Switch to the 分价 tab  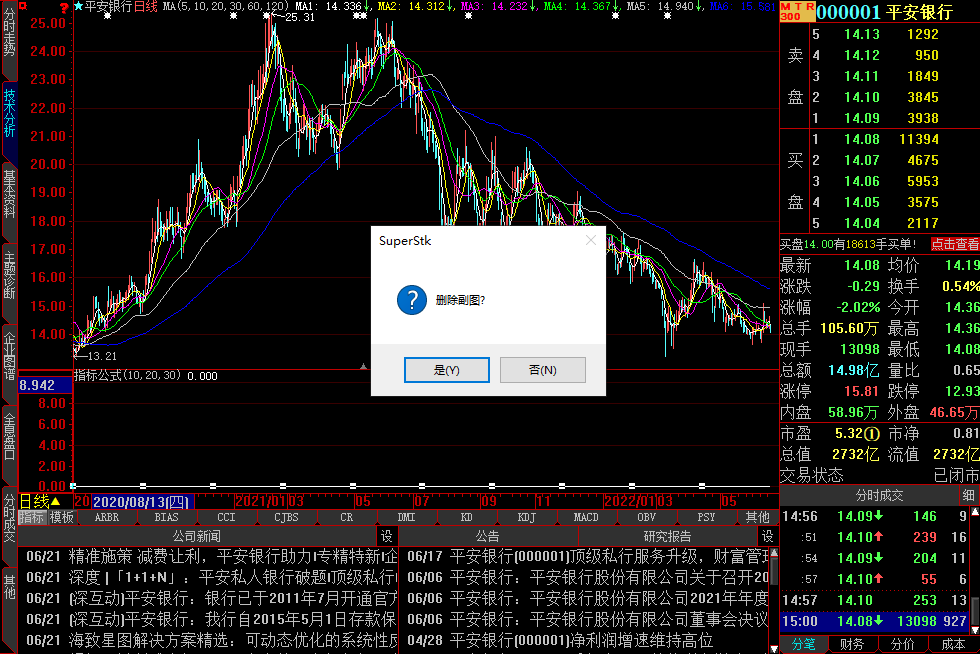point(902,645)
